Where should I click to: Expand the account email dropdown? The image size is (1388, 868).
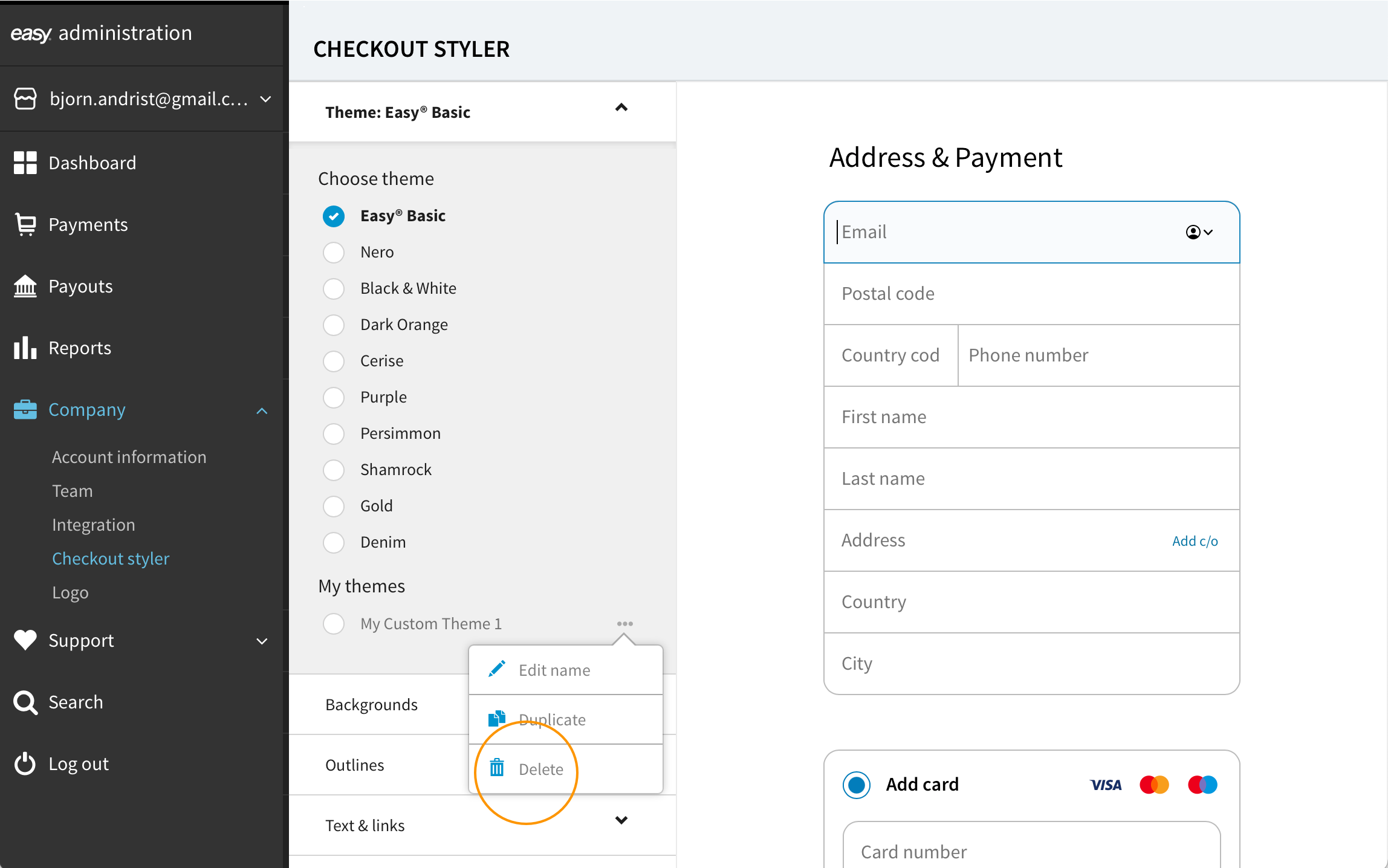pyautogui.click(x=265, y=99)
